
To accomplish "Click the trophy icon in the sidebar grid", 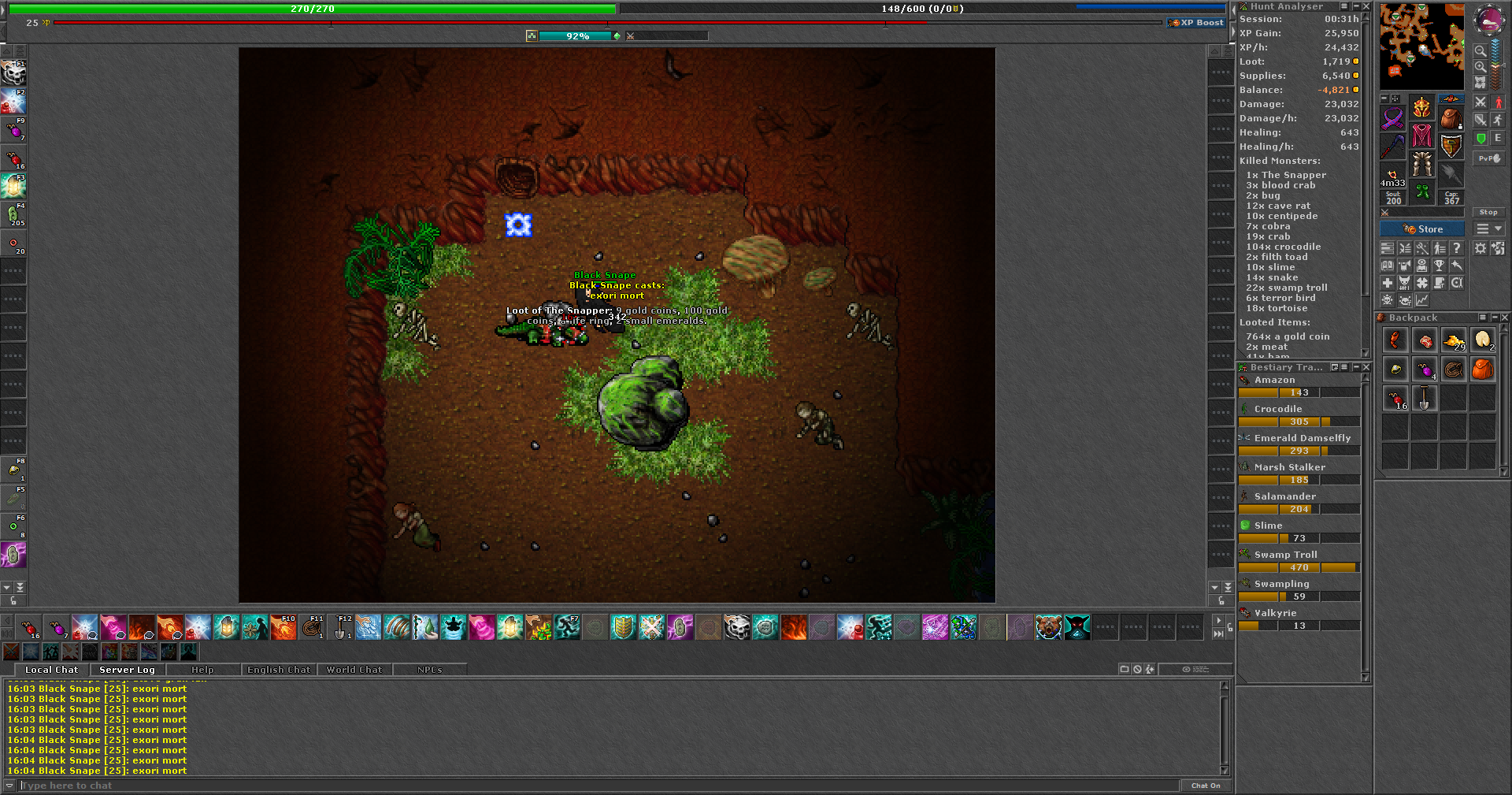I will click(x=1440, y=266).
